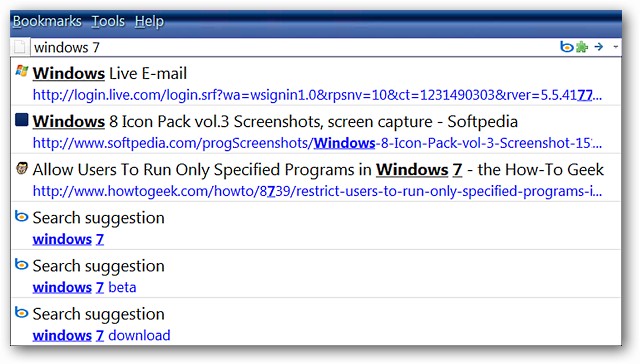
Task: Select the How-To Geek Windows 7 result title
Action: tap(318, 170)
